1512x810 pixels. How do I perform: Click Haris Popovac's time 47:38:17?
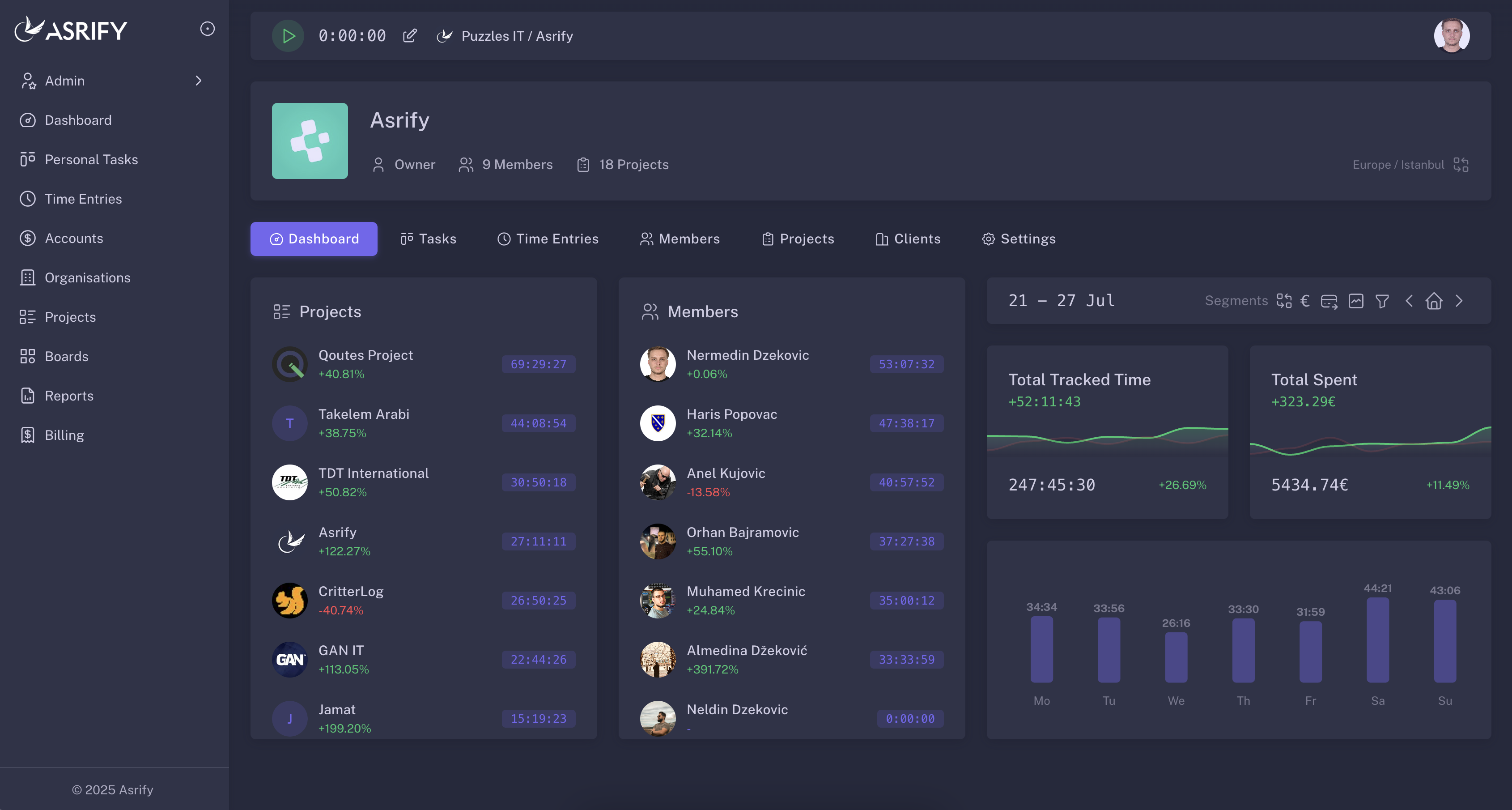coord(906,423)
